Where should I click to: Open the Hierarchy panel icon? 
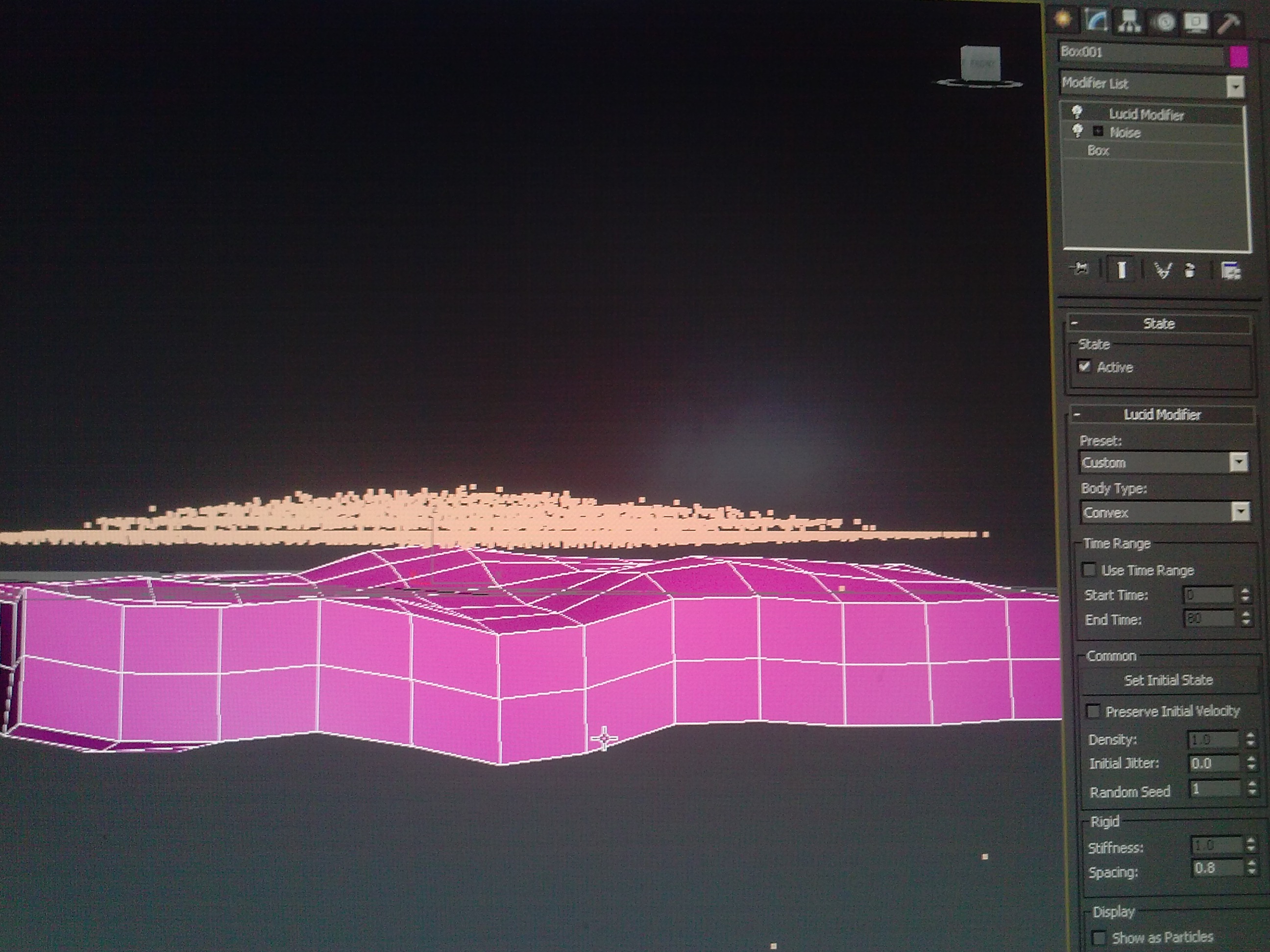(x=1129, y=21)
